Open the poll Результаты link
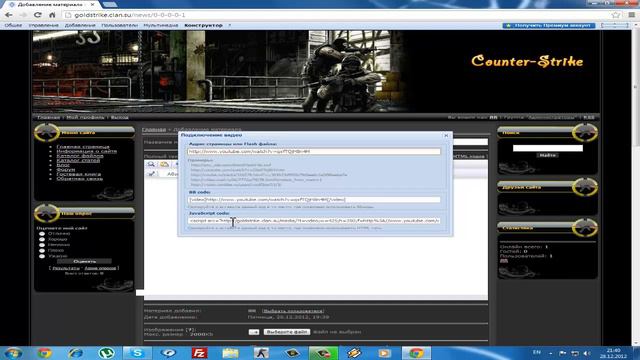640x360 pixels. tap(66, 268)
